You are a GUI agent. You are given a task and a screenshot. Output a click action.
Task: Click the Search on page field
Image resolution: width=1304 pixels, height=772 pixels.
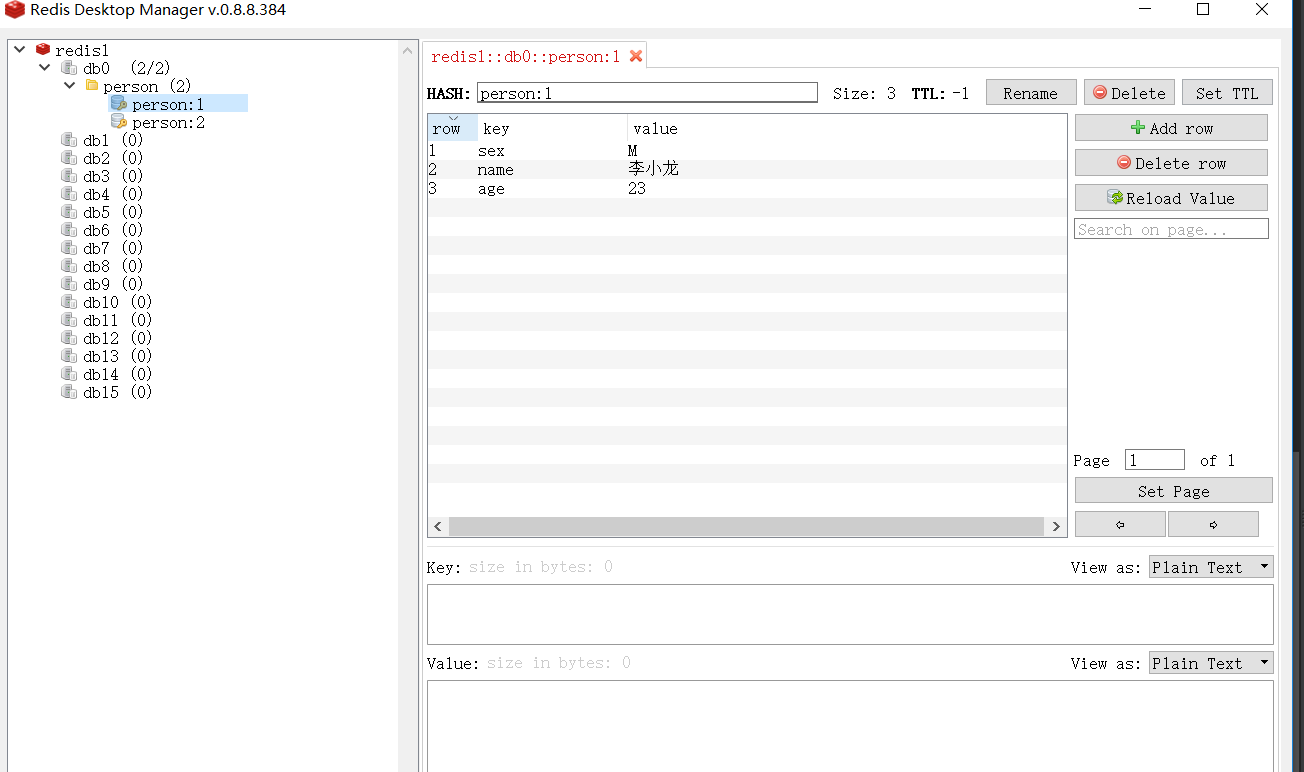[1171, 229]
